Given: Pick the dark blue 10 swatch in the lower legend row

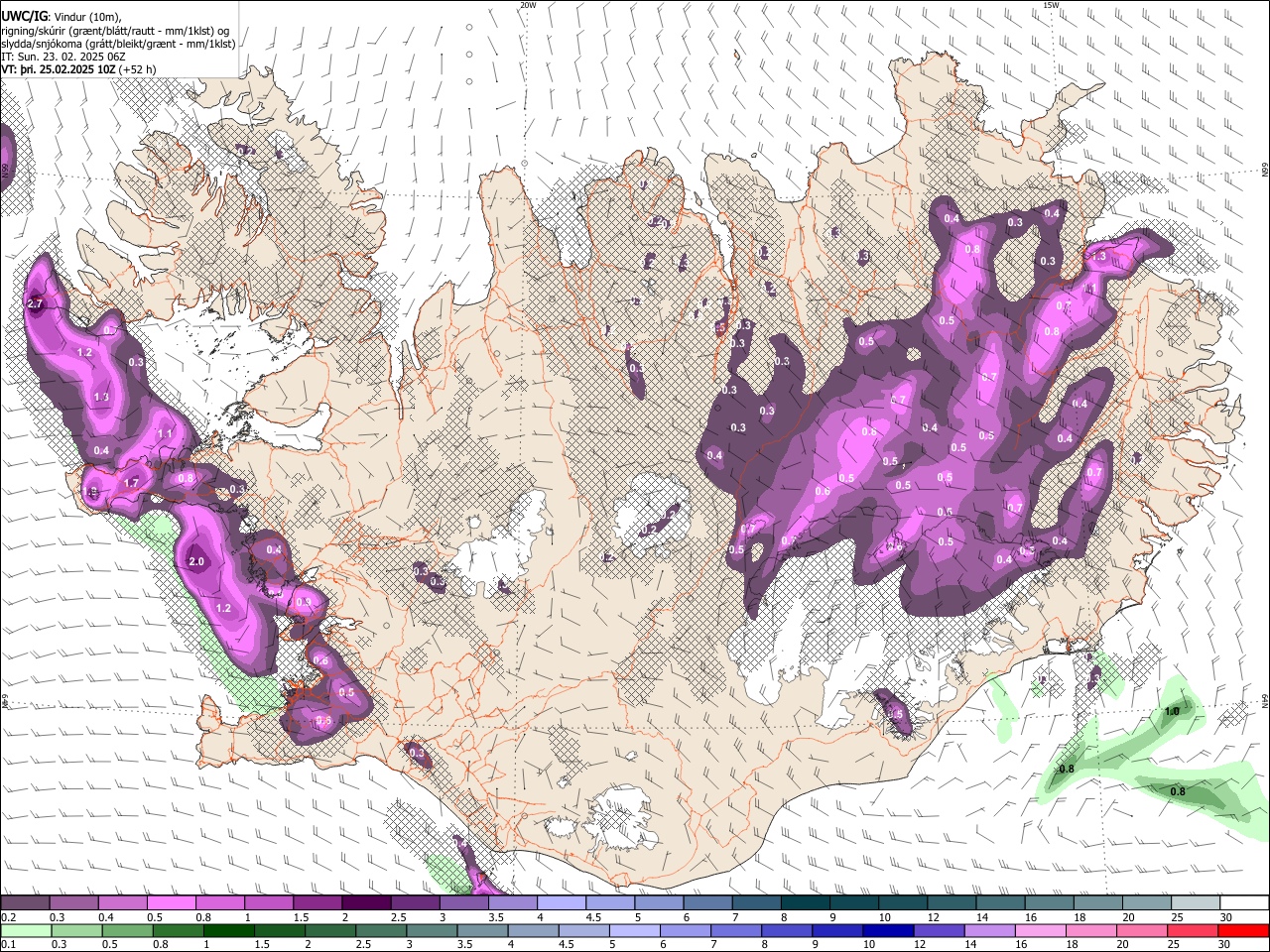Looking at the screenshot, I should coord(889,930).
